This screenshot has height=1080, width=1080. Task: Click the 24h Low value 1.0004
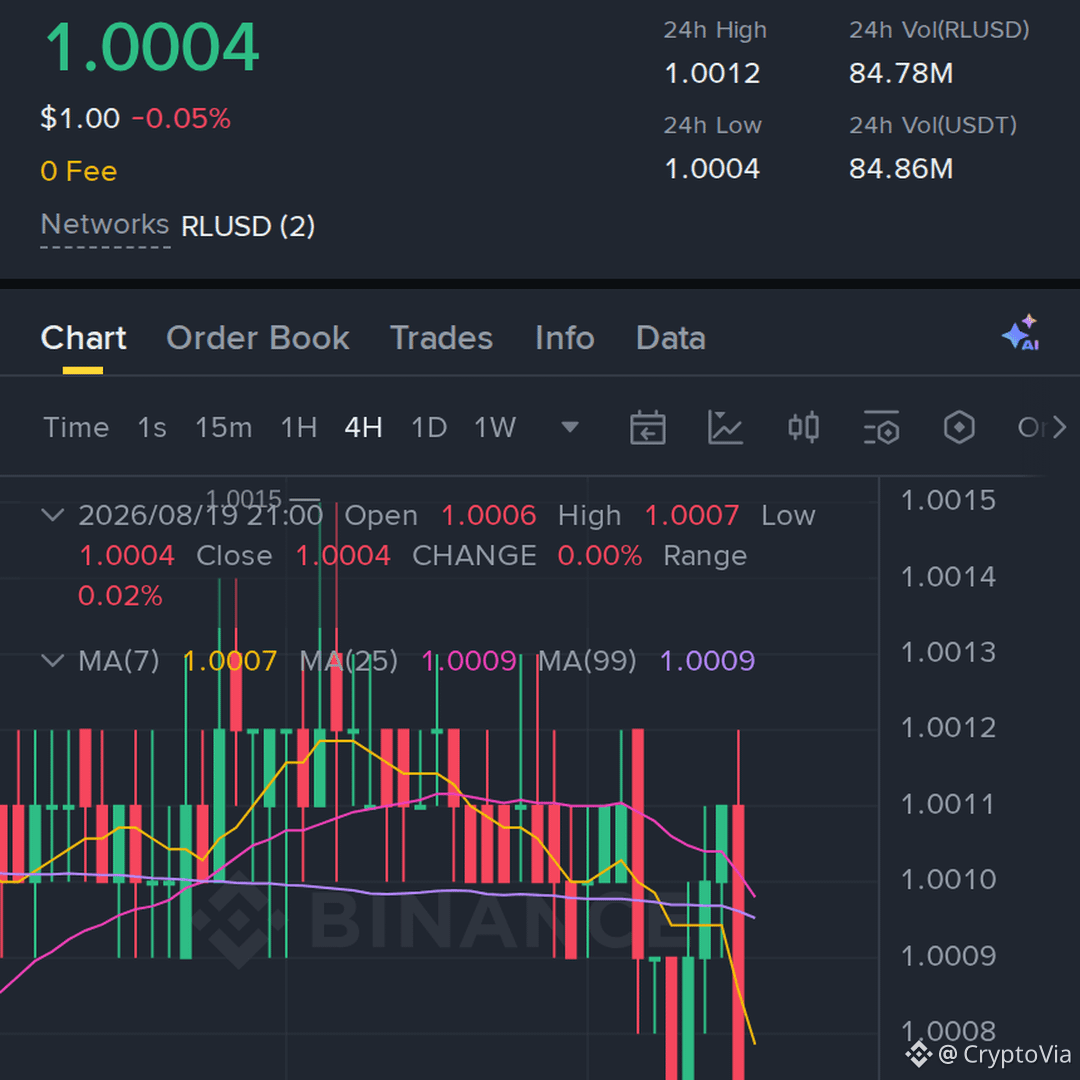[712, 169]
